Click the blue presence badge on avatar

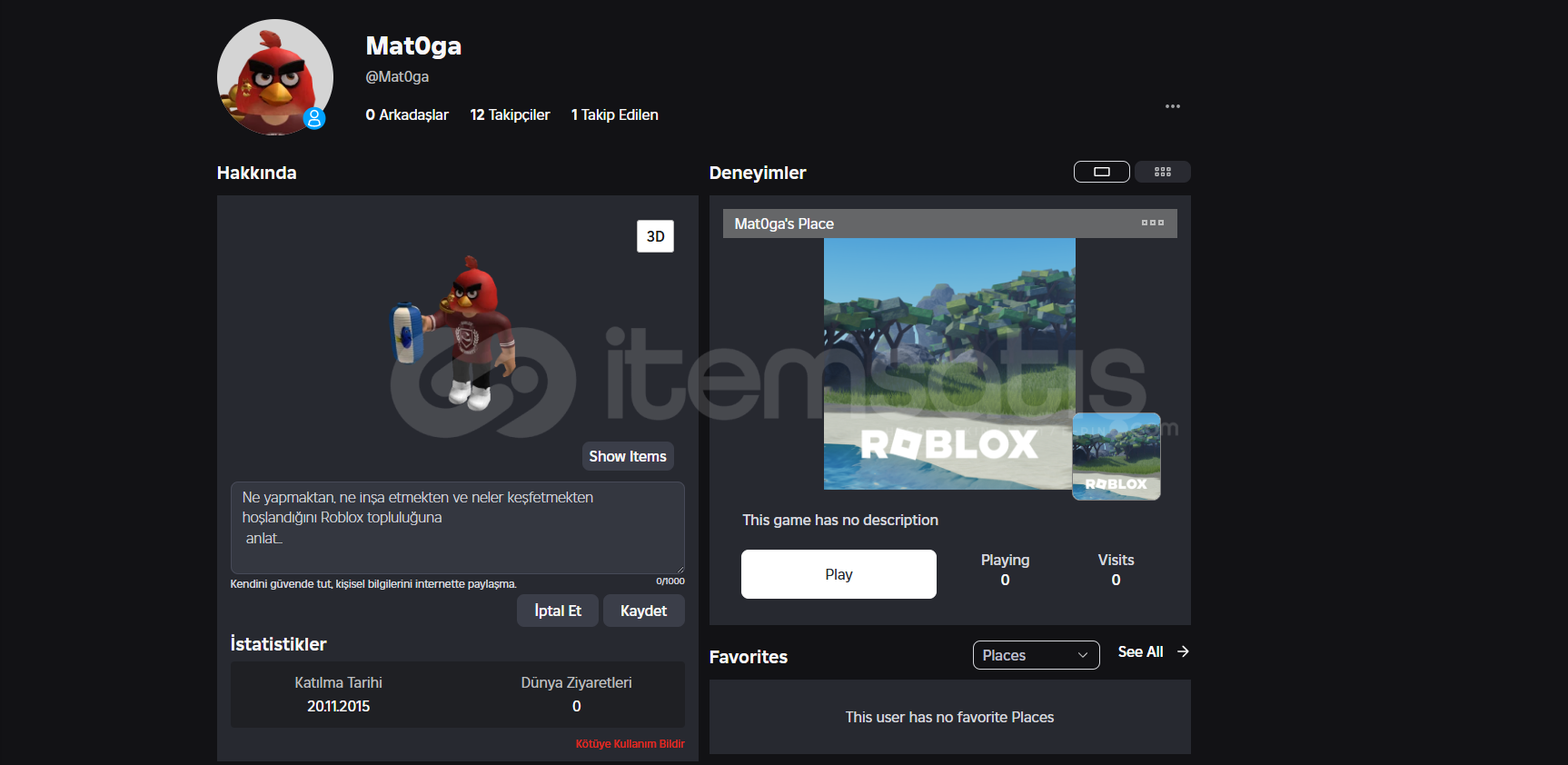coord(314,118)
